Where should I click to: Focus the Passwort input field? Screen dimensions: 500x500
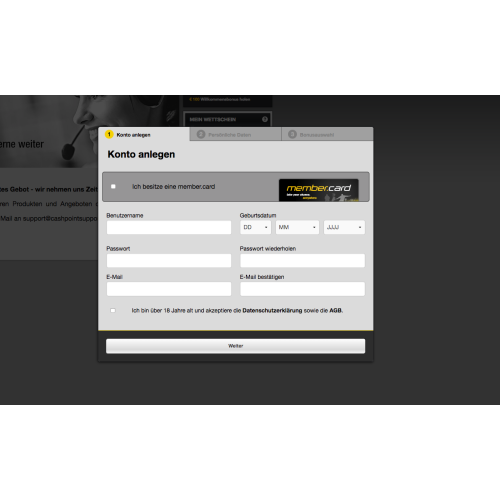click(169, 261)
